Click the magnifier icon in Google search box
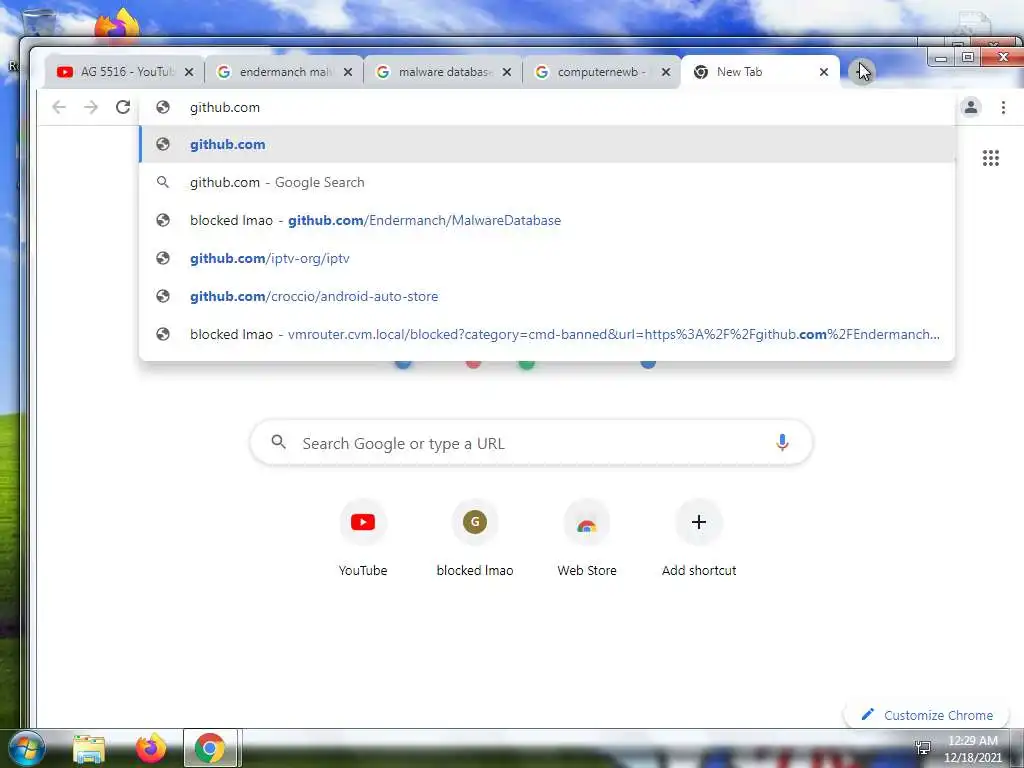Screen dimensions: 1024x768 tap(279, 442)
